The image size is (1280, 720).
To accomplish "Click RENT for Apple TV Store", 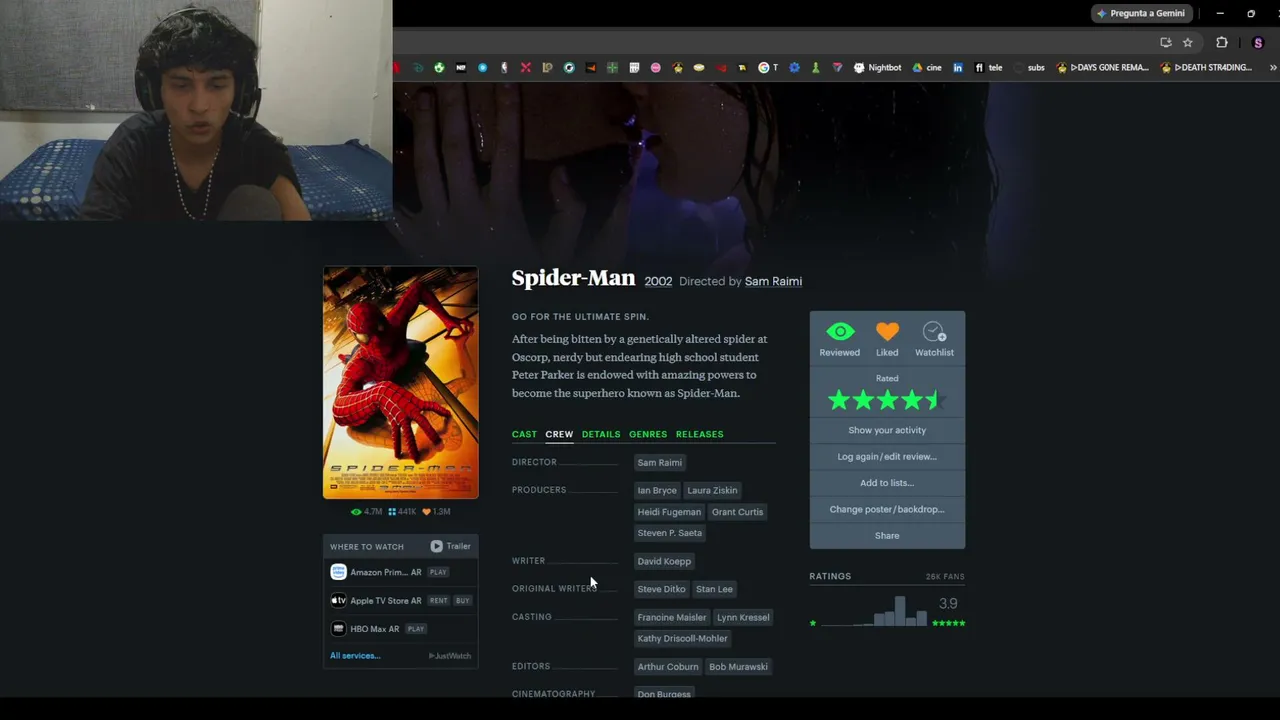I will point(438,600).
